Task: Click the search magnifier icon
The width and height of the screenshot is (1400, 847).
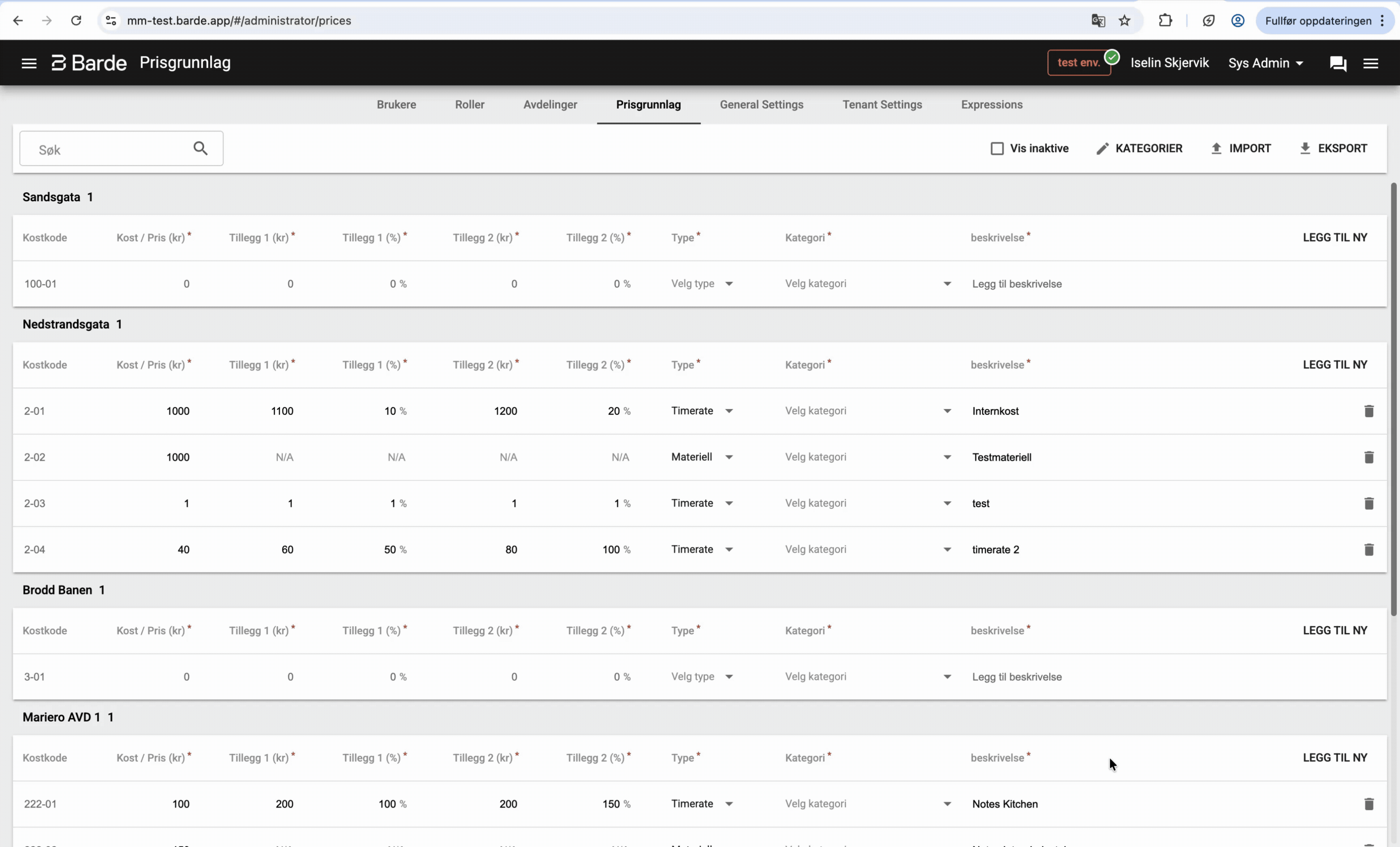Action: pyautogui.click(x=200, y=148)
